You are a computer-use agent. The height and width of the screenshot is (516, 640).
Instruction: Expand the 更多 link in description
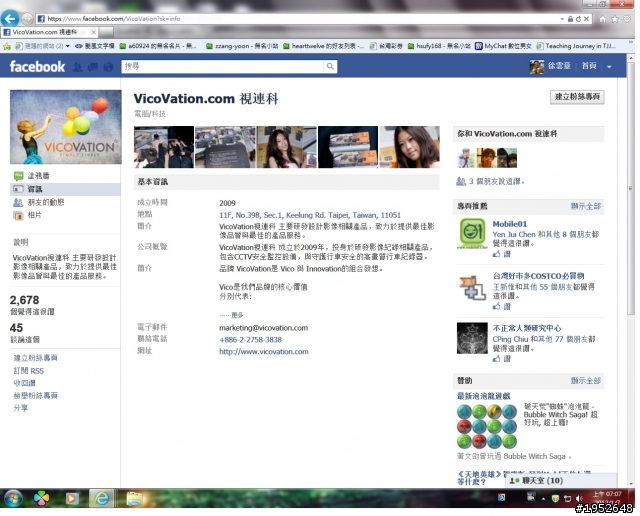point(237,315)
